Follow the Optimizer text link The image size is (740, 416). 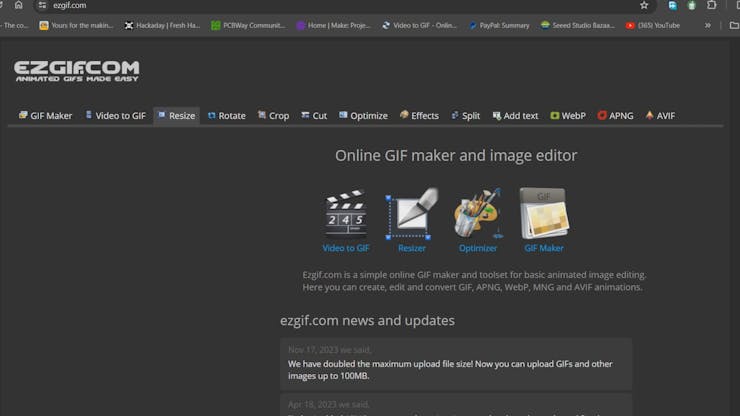coord(478,248)
